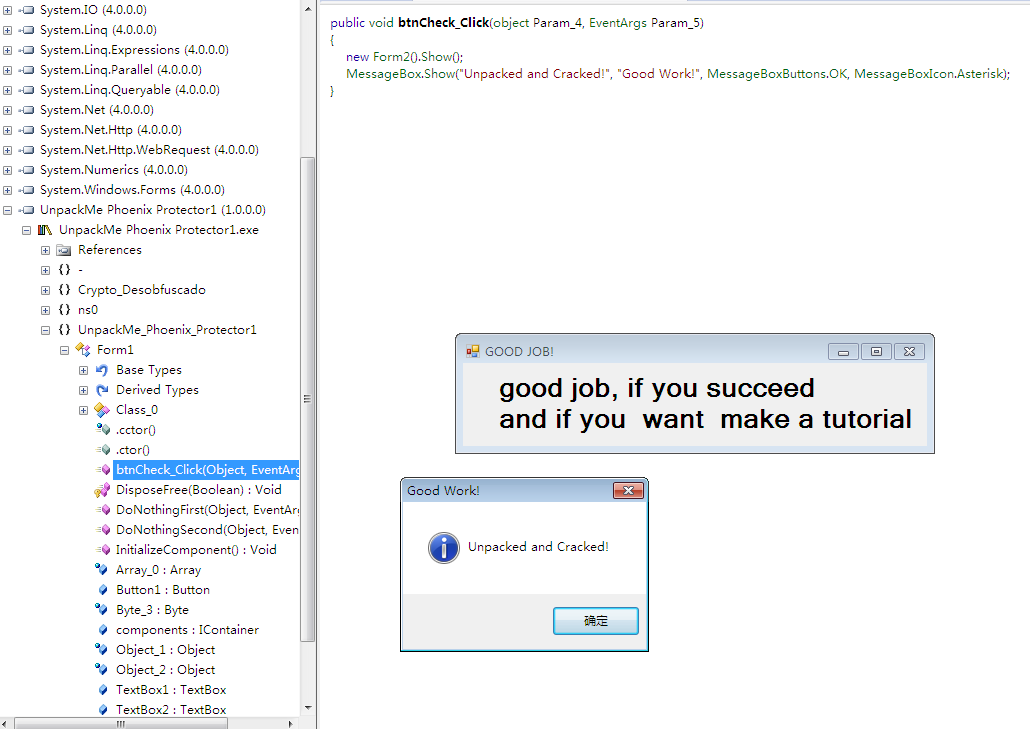Click the blue info icon in the message box
Viewport: 1030px width, 729px height.
[x=443, y=547]
